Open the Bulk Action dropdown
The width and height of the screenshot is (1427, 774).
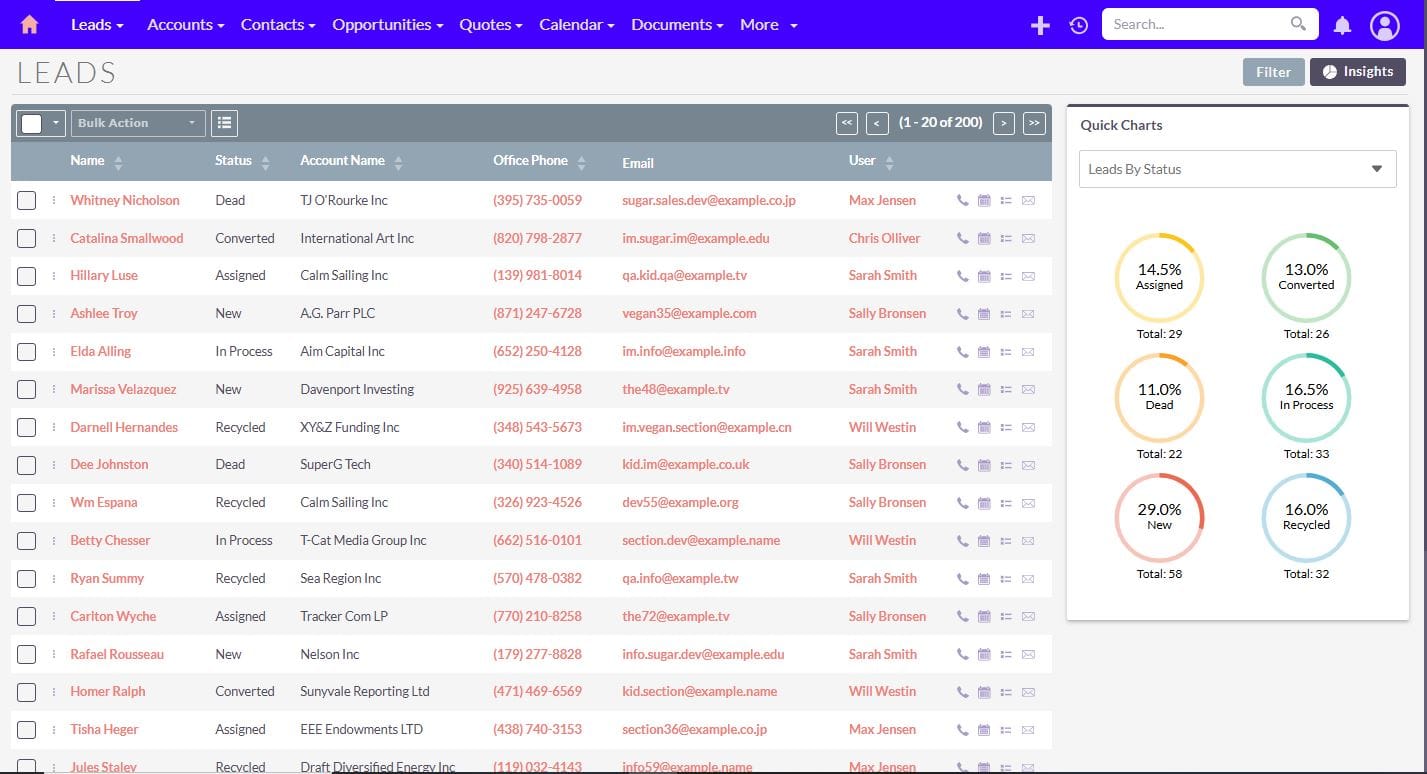[137, 123]
